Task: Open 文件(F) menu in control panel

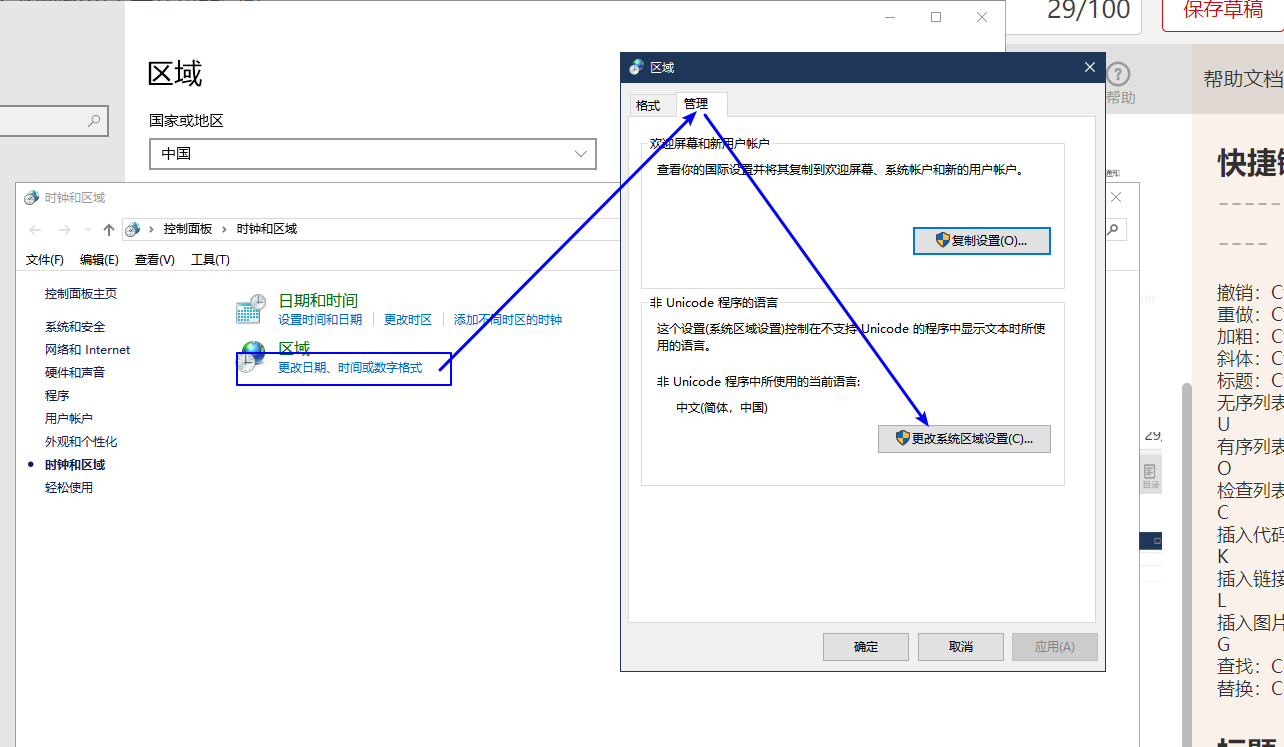Action: click(x=45, y=259)
